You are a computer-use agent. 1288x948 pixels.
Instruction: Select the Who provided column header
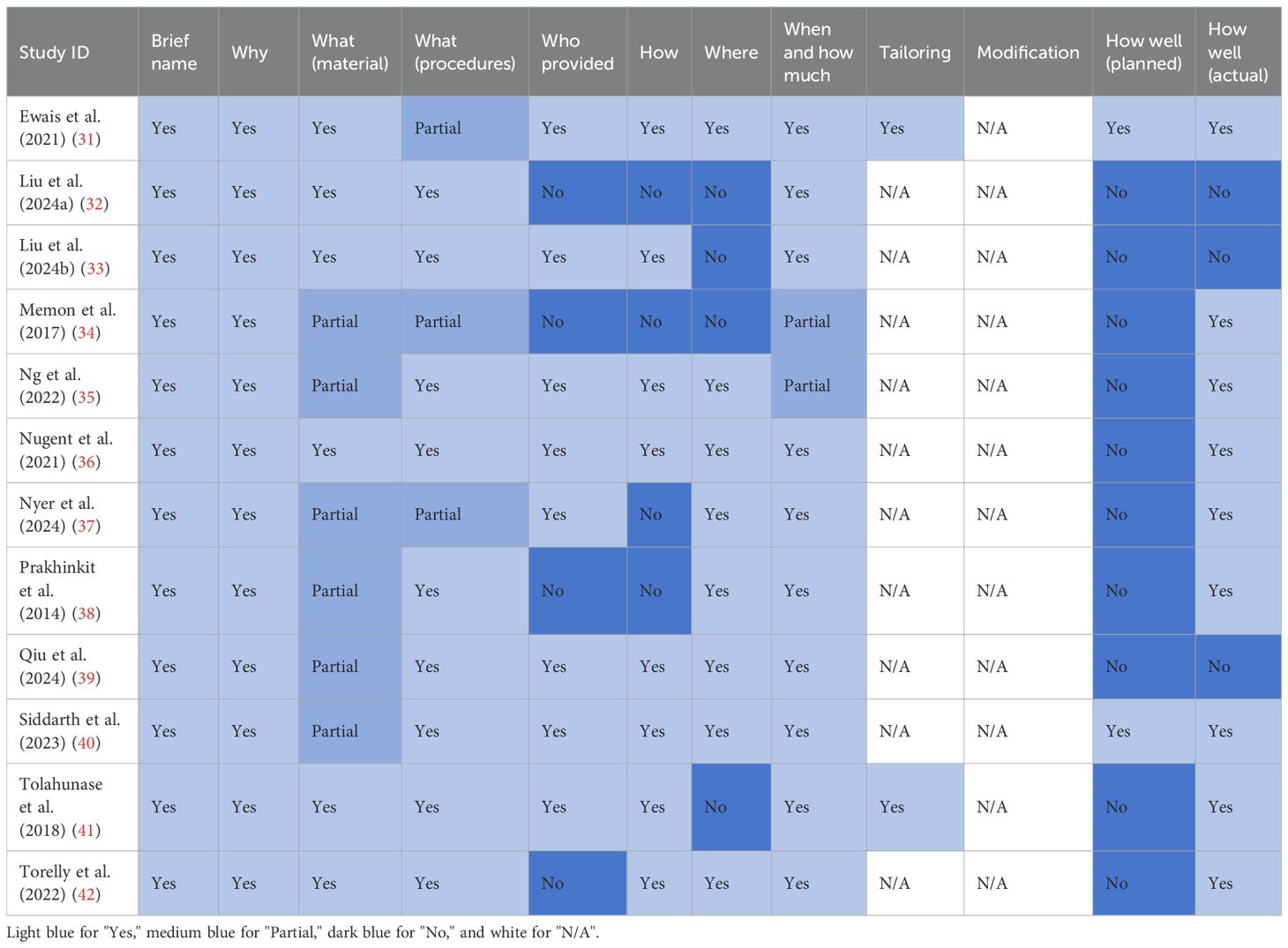tap(578, 52)
